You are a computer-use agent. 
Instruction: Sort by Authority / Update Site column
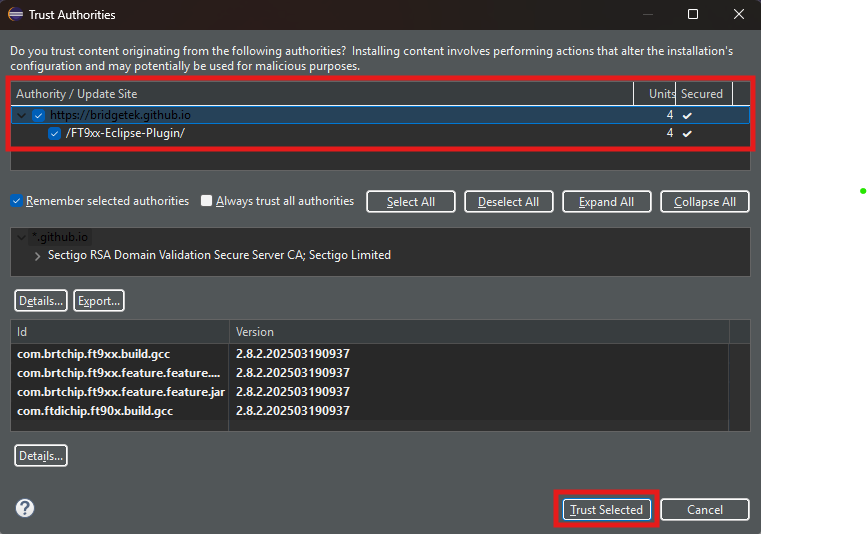tap(322, 93)
